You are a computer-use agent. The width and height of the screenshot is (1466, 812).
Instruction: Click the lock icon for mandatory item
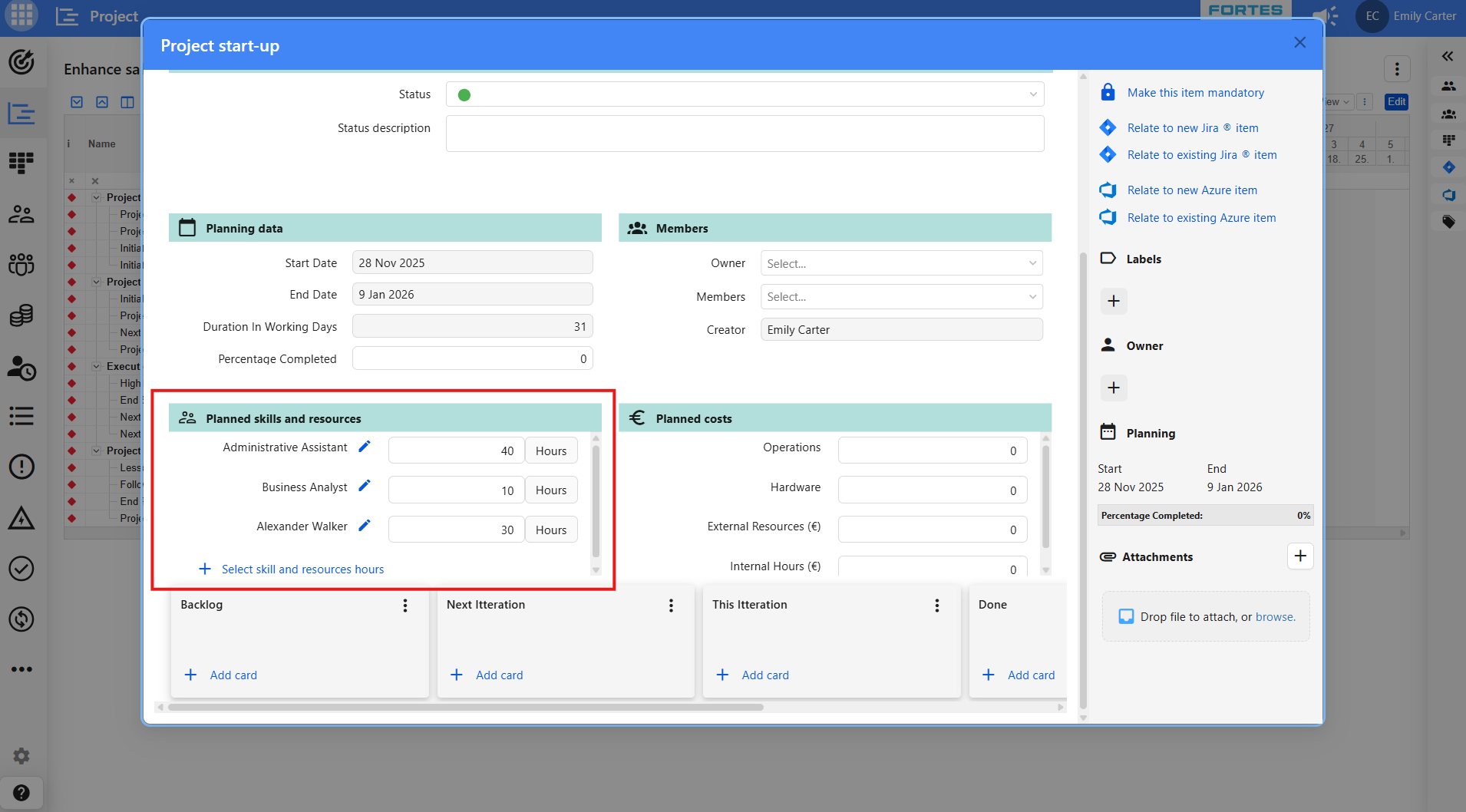(x=1108, y=92)
